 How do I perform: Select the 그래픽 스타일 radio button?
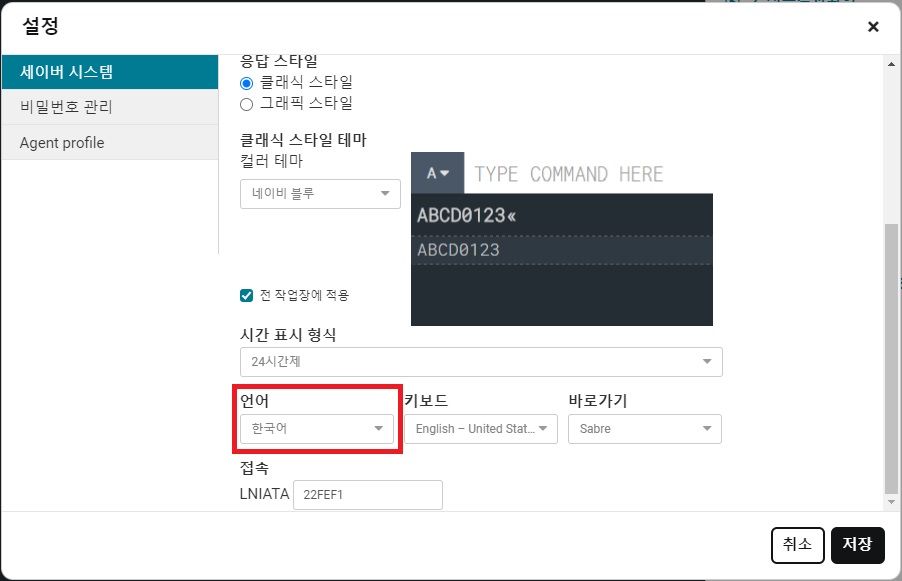246,104
